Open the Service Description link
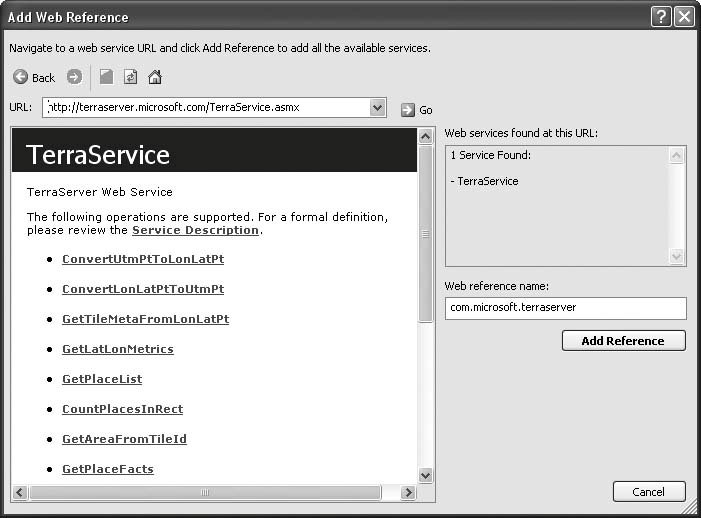The height and width of the screenshot is (518, 701). coord(195,230)
